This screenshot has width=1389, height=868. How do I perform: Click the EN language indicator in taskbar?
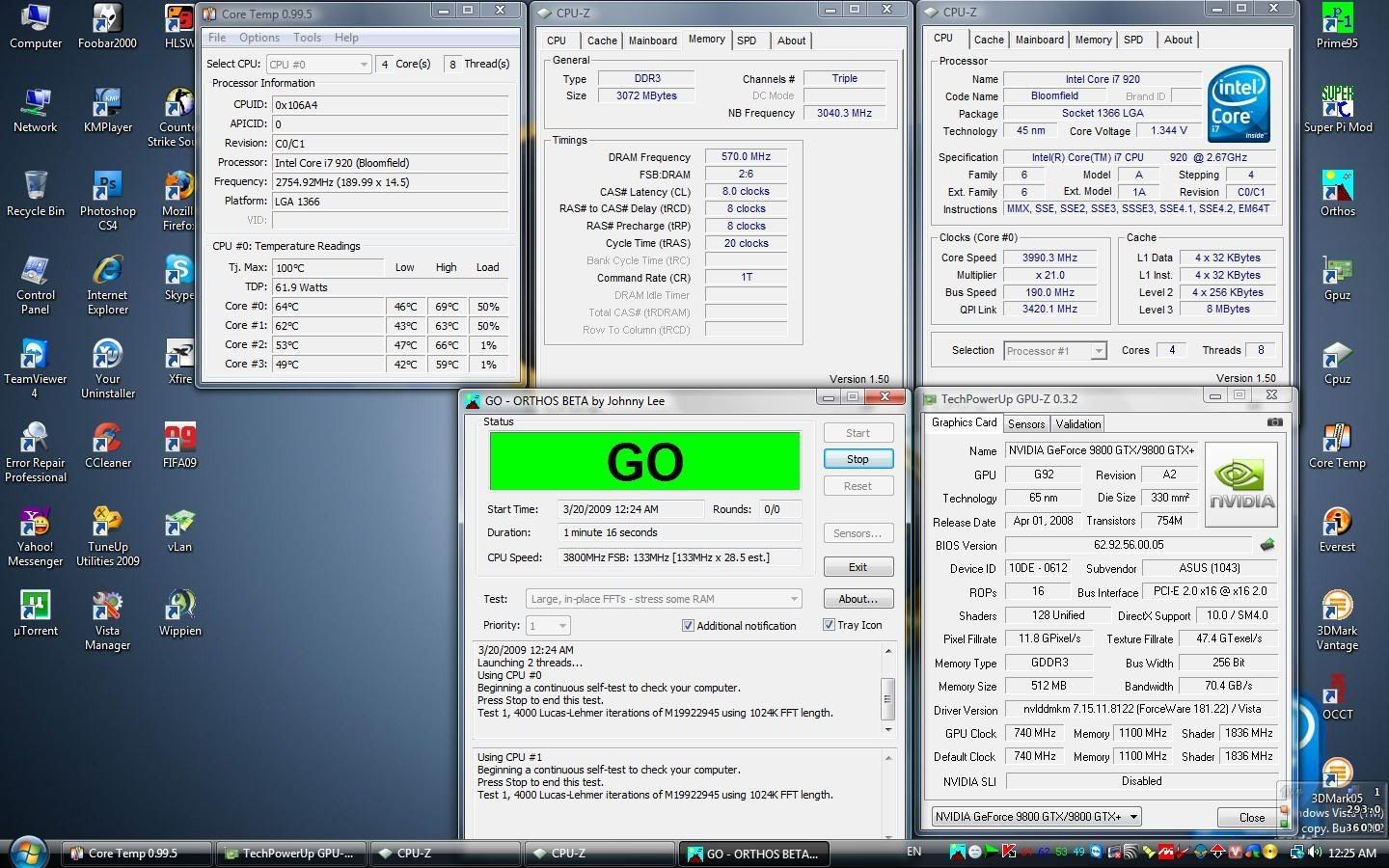pos(913,852)
